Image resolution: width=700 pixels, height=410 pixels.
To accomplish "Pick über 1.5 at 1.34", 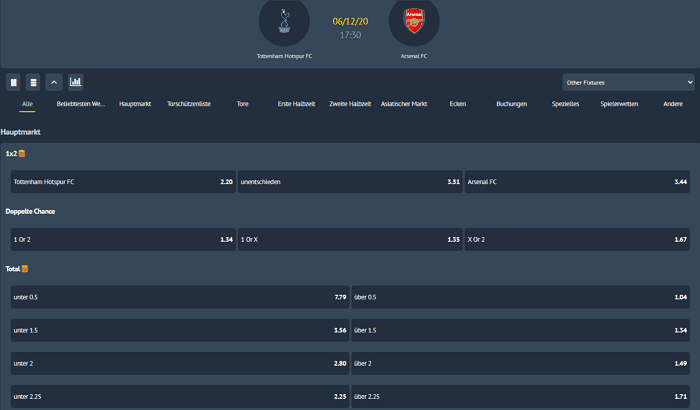I will (521, 331).
